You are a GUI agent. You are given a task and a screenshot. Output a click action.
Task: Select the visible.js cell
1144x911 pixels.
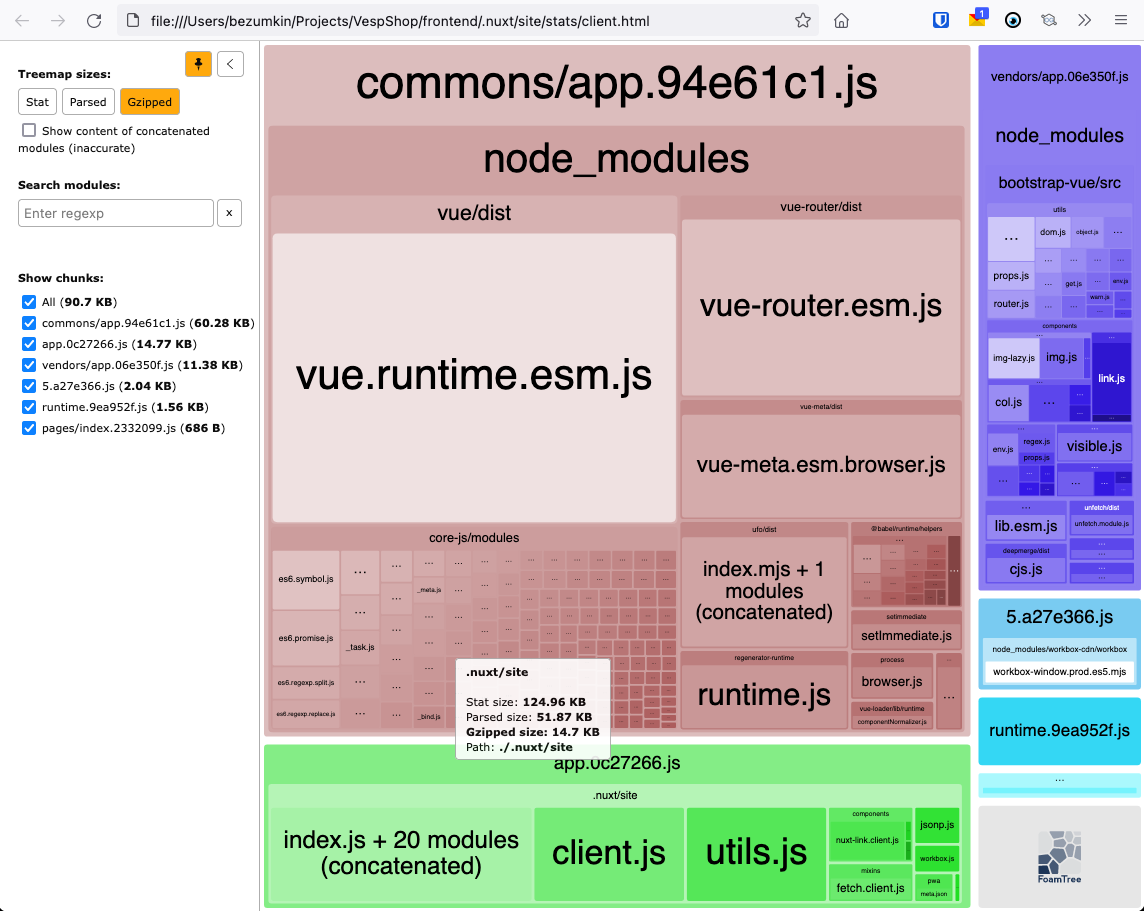click(x=1094, y=446)
